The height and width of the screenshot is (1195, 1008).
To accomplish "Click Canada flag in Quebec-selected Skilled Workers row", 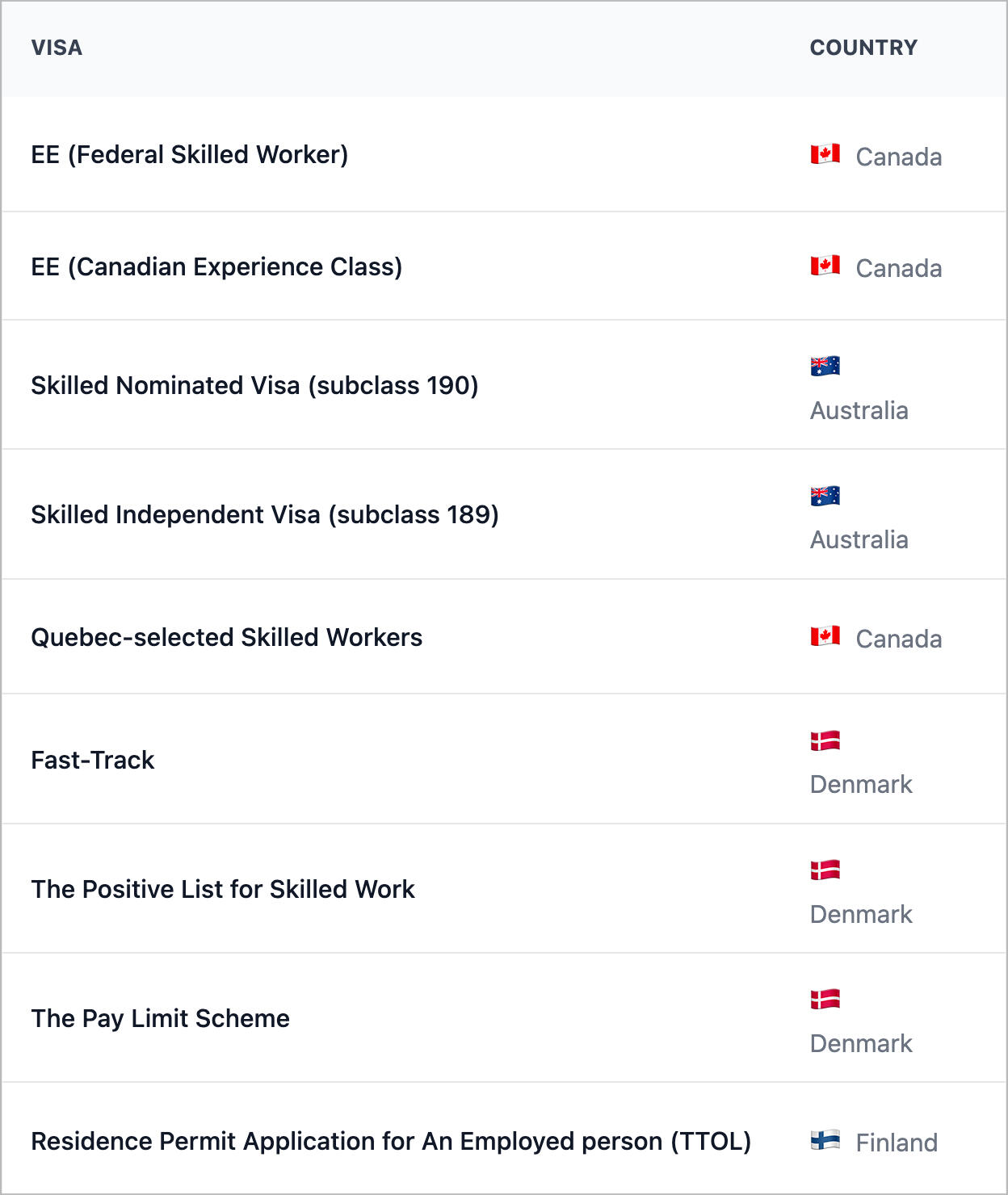I will [x=825, y=636].
